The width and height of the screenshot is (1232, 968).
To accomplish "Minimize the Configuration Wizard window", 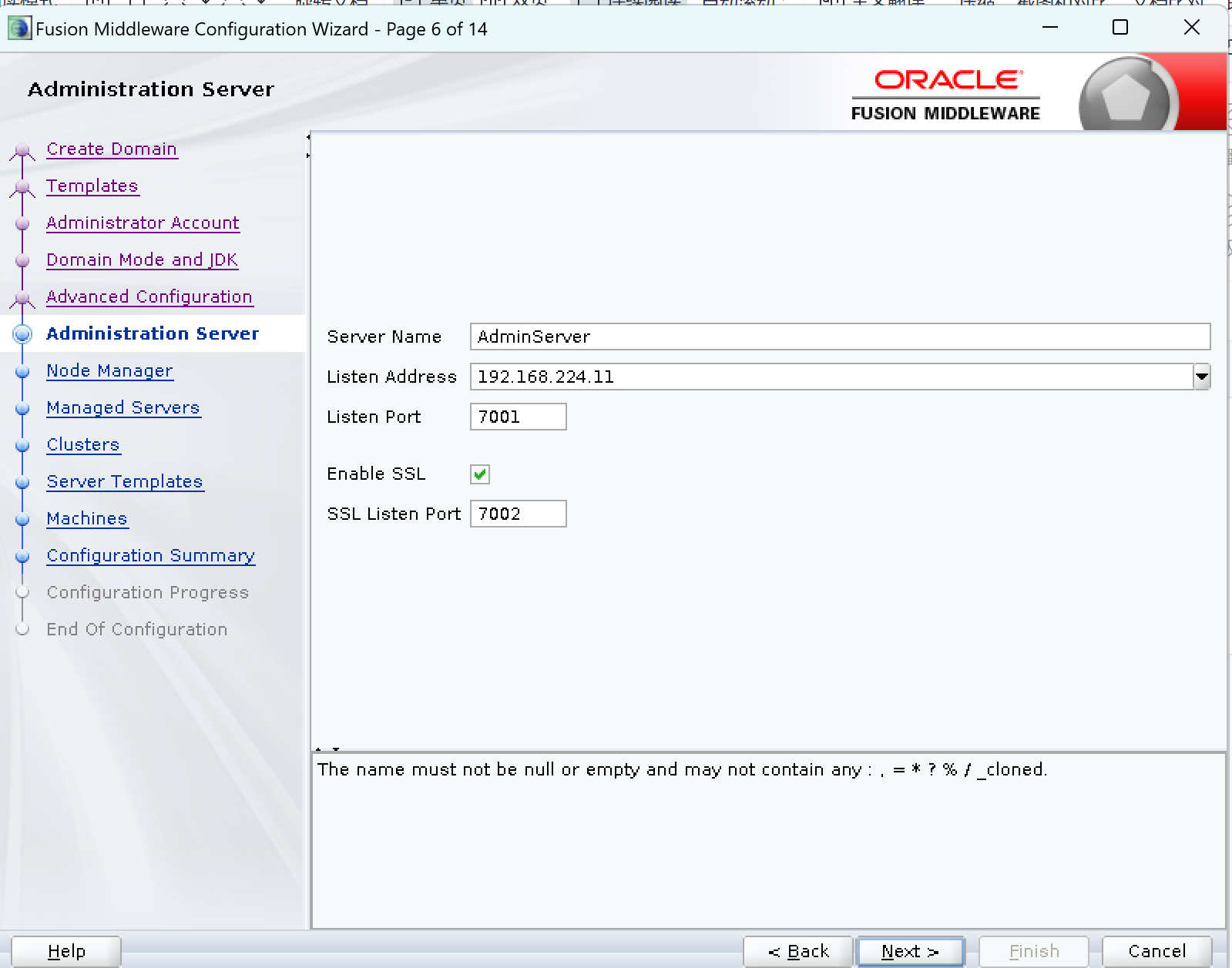I will 1050,28.
